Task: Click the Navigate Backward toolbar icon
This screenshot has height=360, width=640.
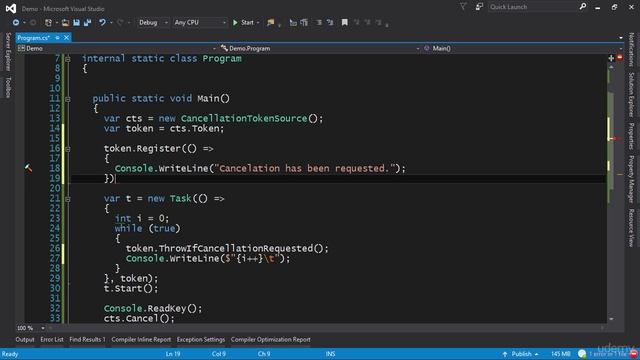Action: [x=16, y=22]
